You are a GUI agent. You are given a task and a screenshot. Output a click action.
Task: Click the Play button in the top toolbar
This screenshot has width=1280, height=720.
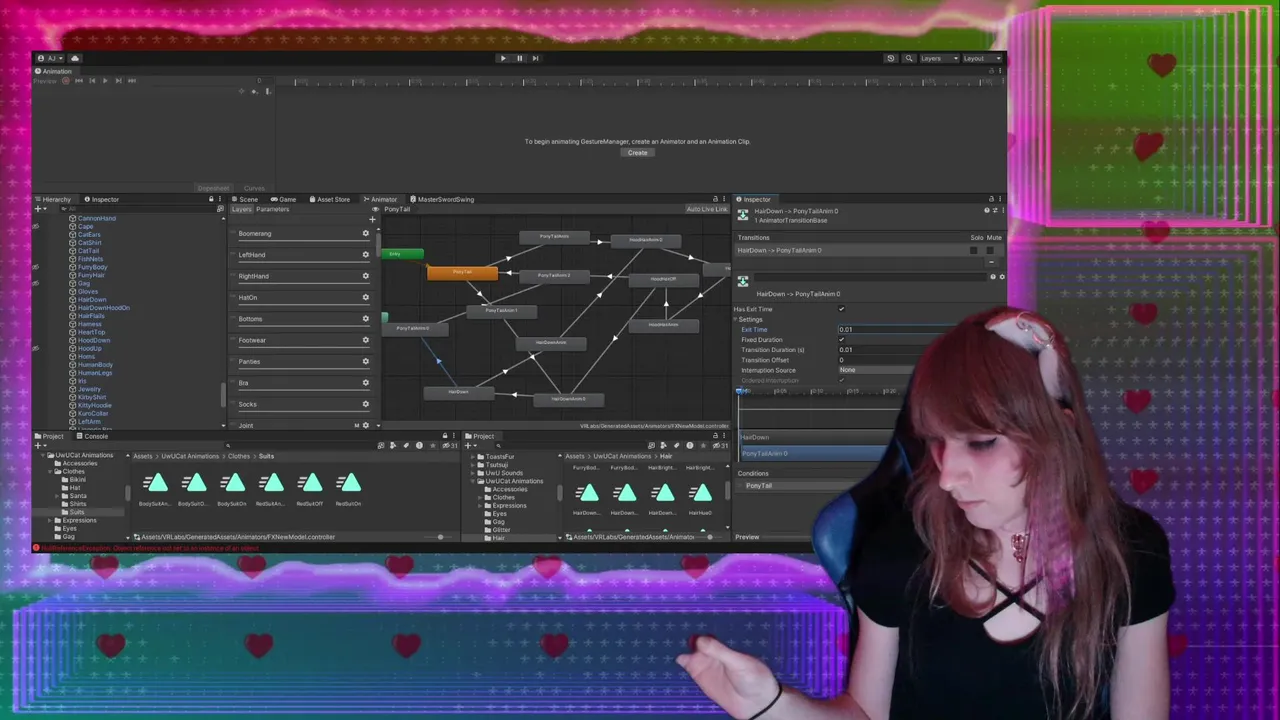(x=503, y=58)
